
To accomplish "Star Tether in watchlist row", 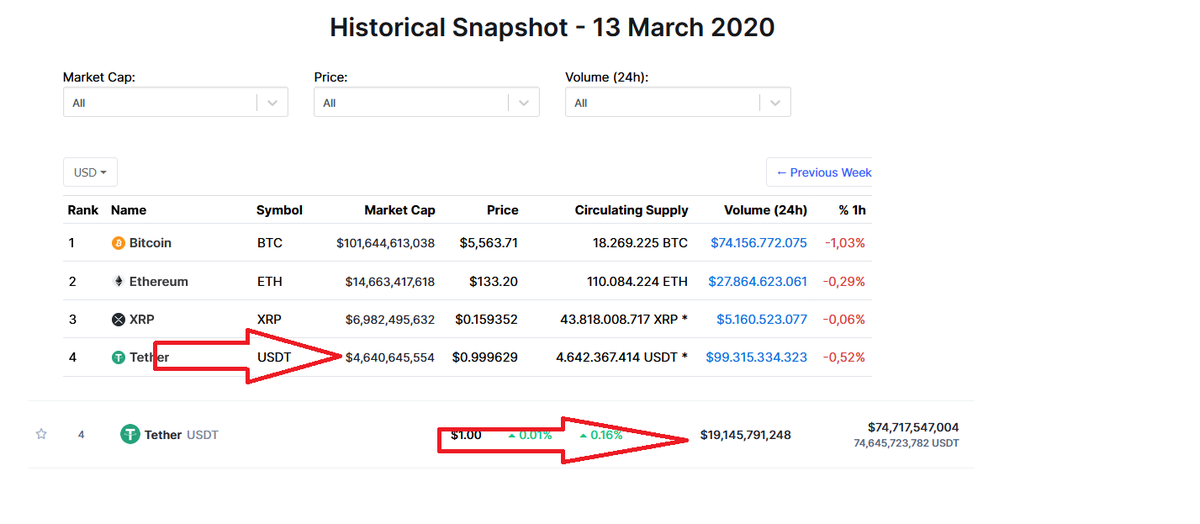I will (x=41, y=434).
